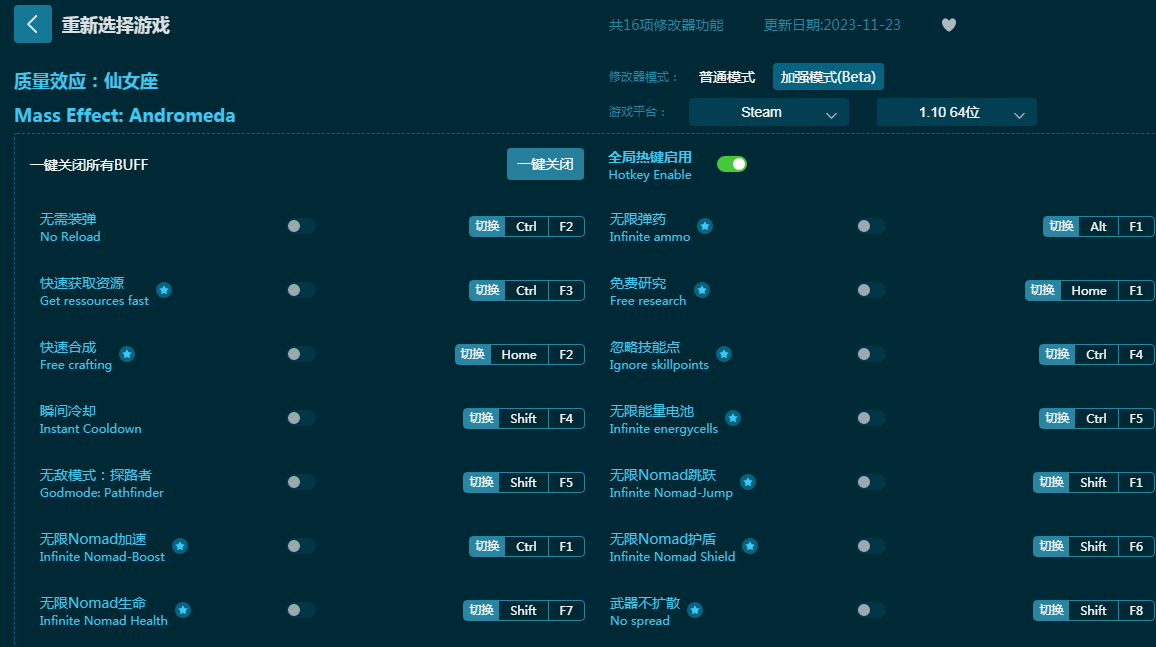
Task: Click Ctrl modifier key for No Reload
Action: click(526, 226)
